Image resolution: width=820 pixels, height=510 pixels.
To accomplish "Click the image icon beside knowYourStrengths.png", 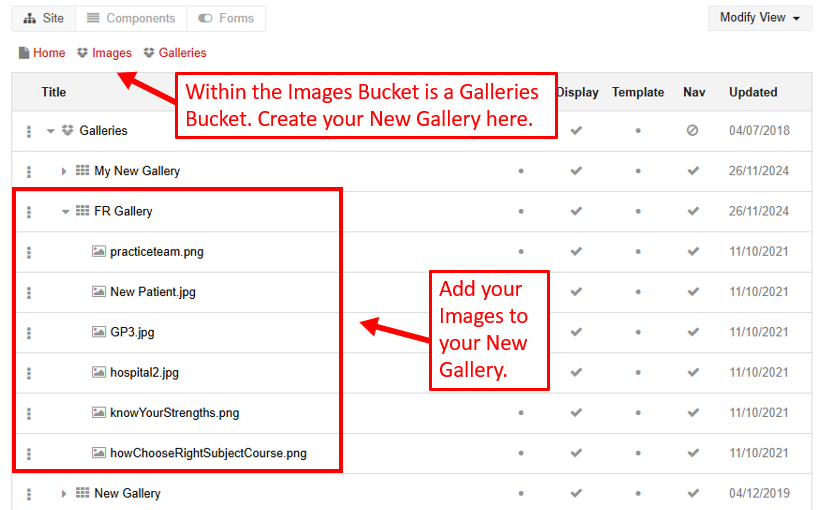I will coord(99,413).
